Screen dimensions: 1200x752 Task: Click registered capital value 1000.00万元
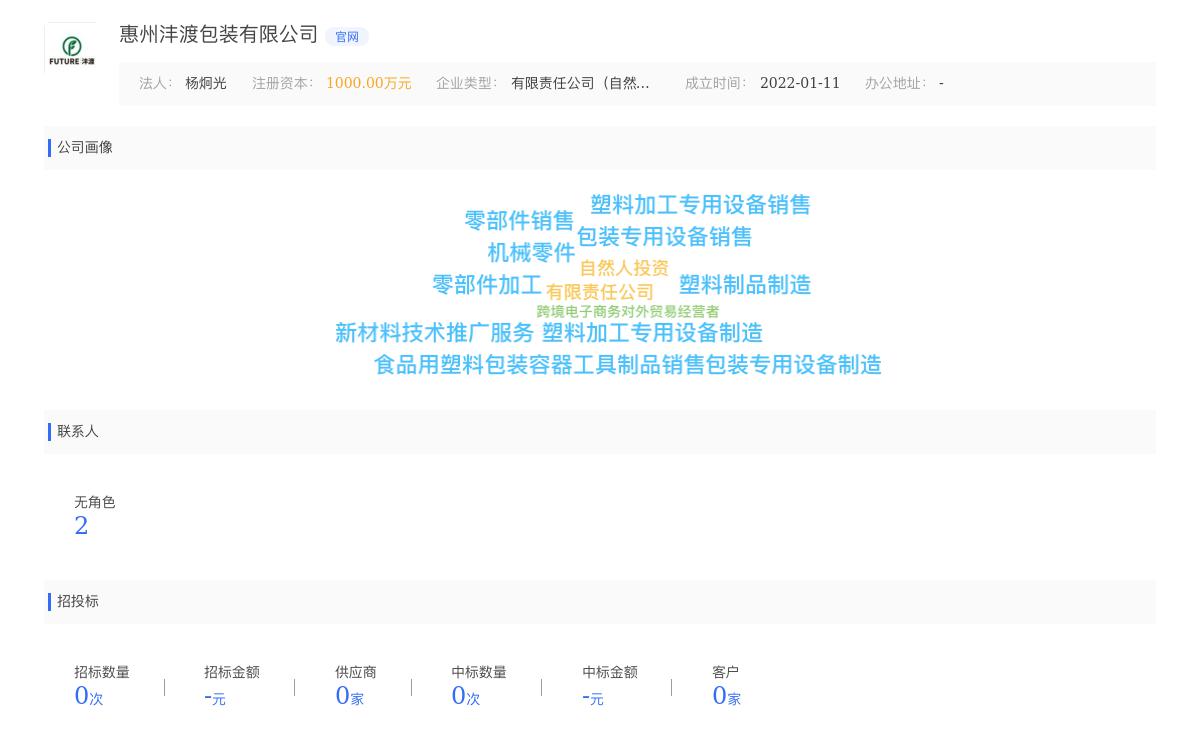pos(369,84)
